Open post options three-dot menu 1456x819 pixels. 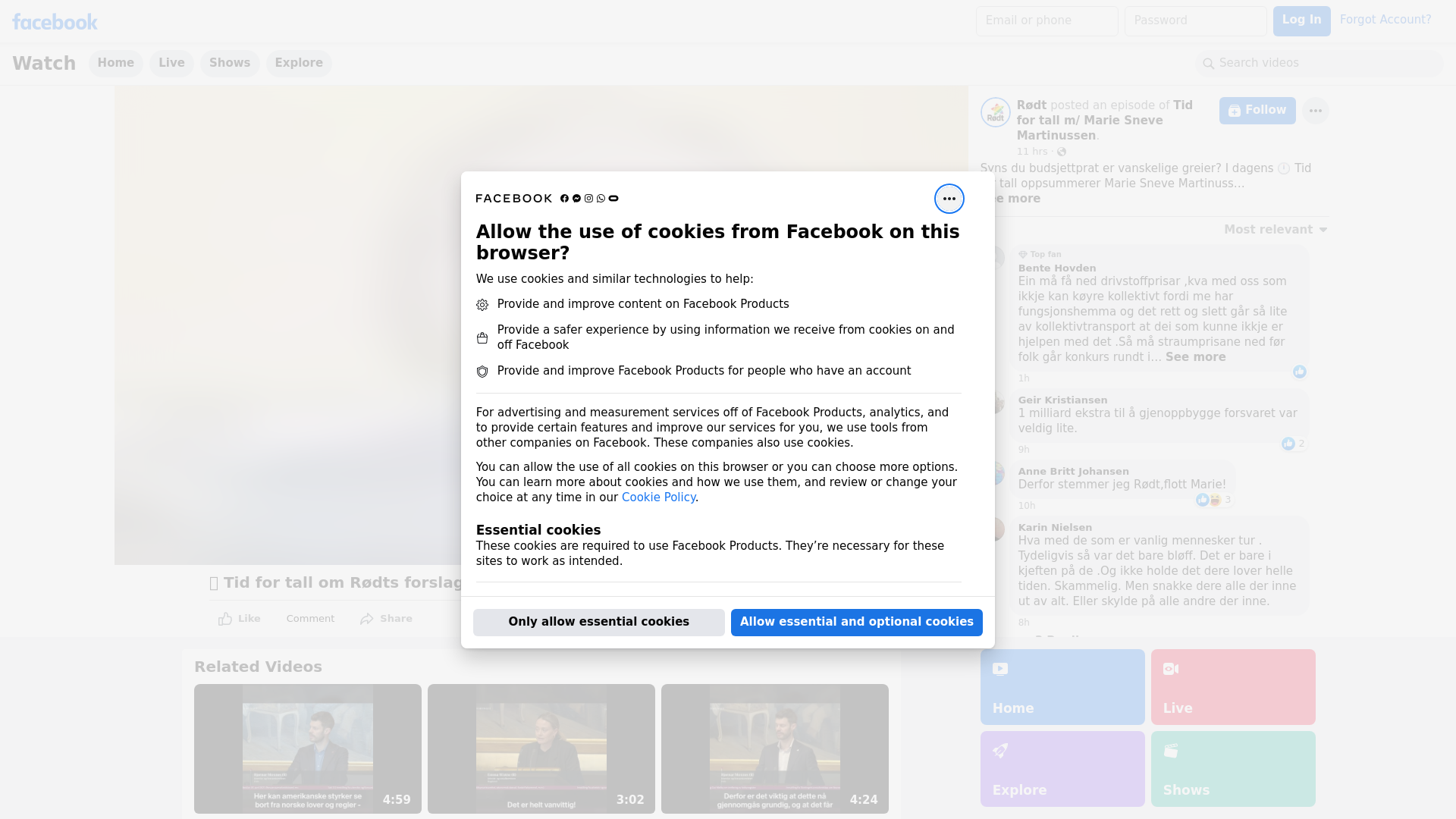1315,111
